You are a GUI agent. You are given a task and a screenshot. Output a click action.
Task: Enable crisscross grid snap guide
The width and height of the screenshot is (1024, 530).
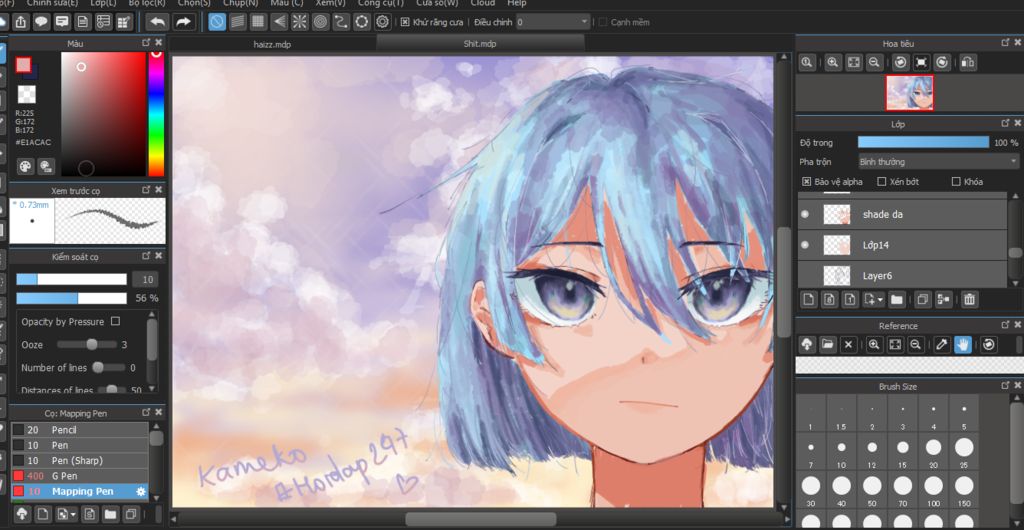click(259, 22)
